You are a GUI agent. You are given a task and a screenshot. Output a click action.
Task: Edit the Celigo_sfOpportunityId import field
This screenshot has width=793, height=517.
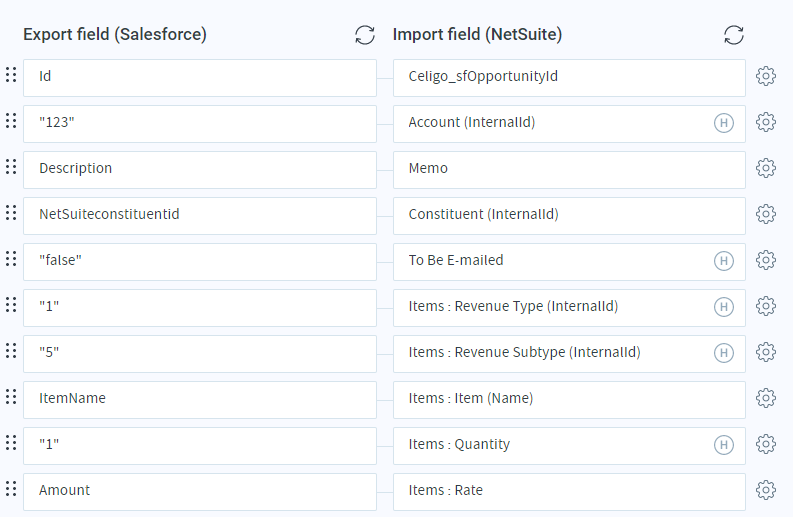pyautogui.click(x=569, y=78)
